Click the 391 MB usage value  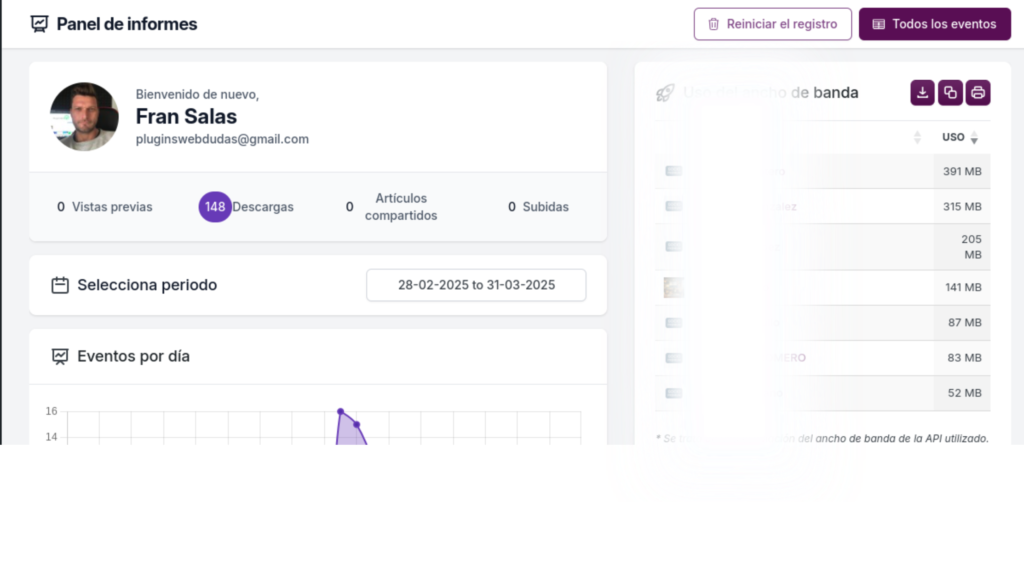tap(962, 171)
